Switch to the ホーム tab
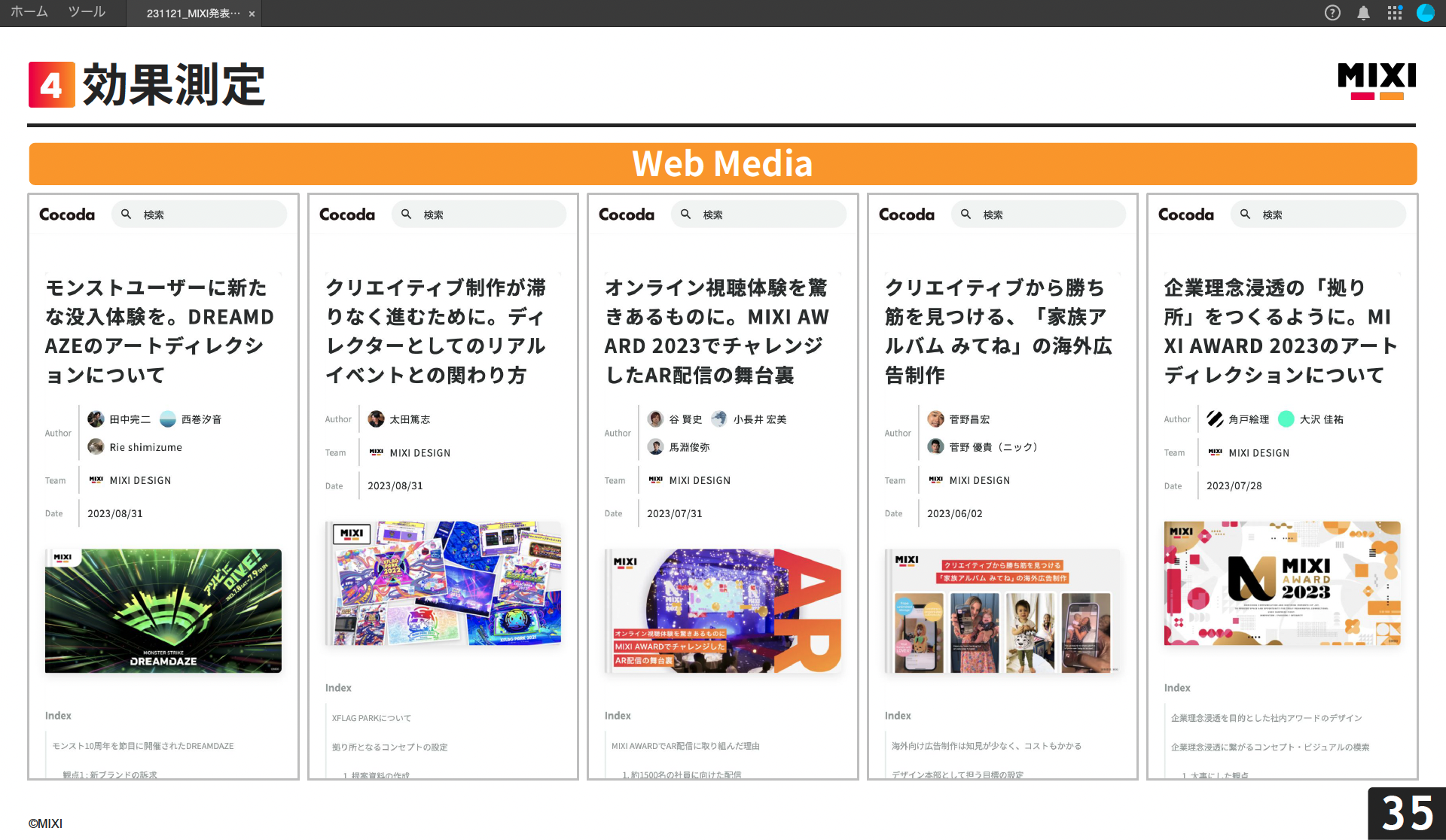Screen dimensions: 1446x840 point(29,12)
